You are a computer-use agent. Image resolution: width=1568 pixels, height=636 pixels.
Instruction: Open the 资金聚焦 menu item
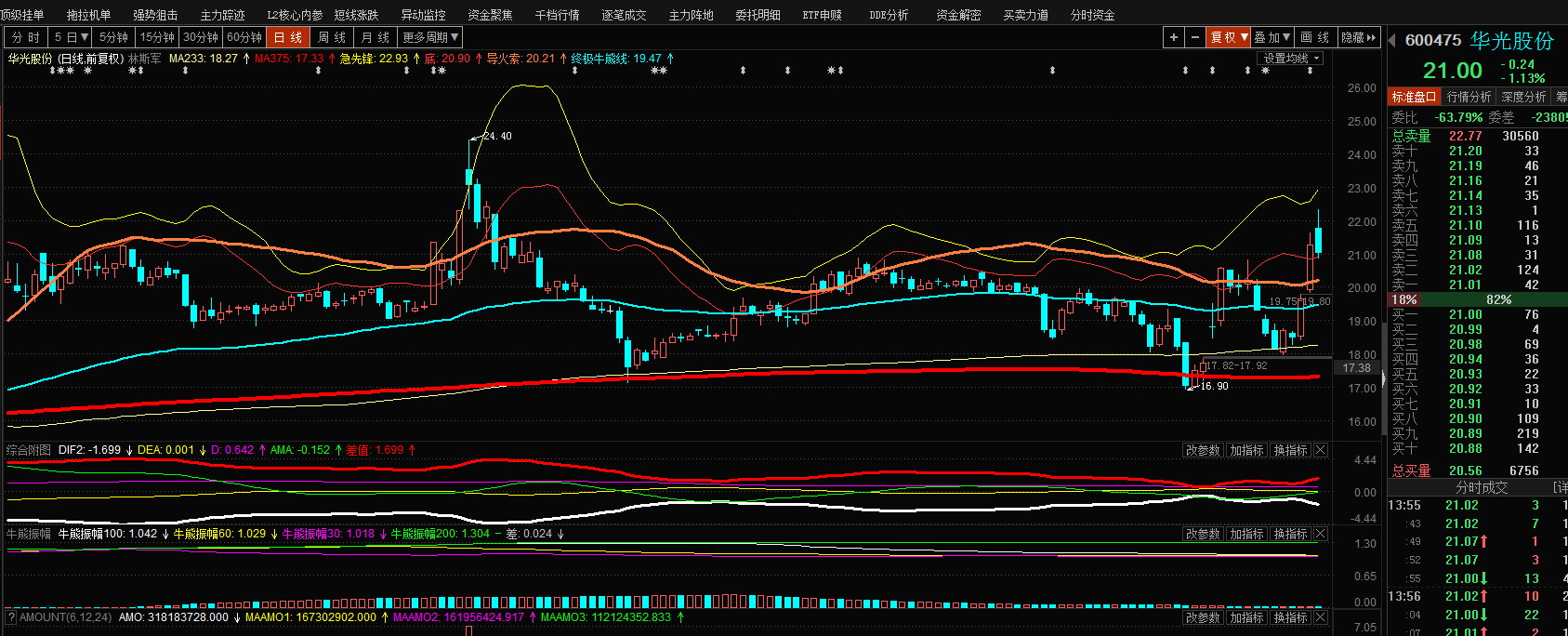(491, 15)
